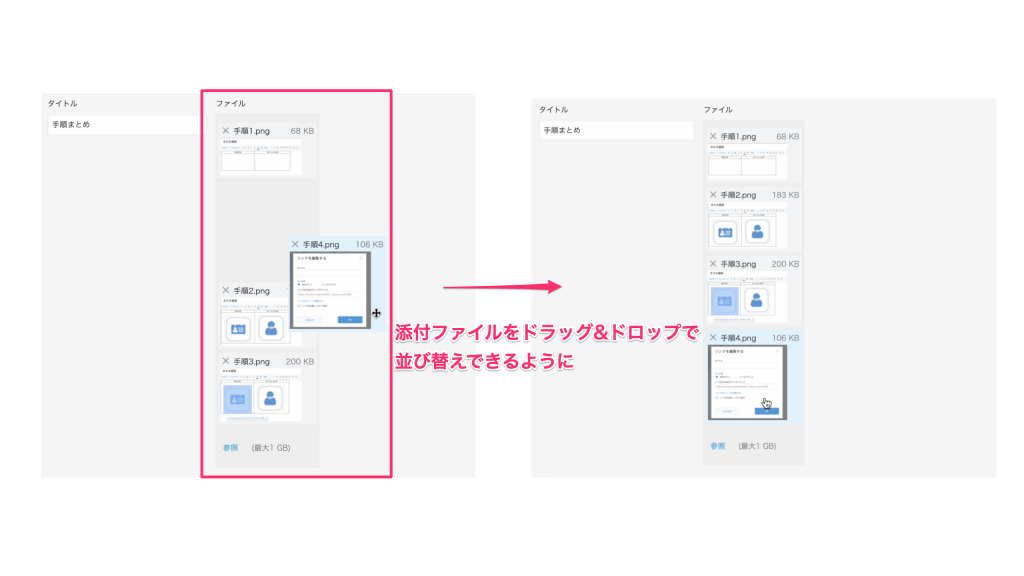
Task: Remove 手順3.png in the left panel
Action: coord(226,361)
